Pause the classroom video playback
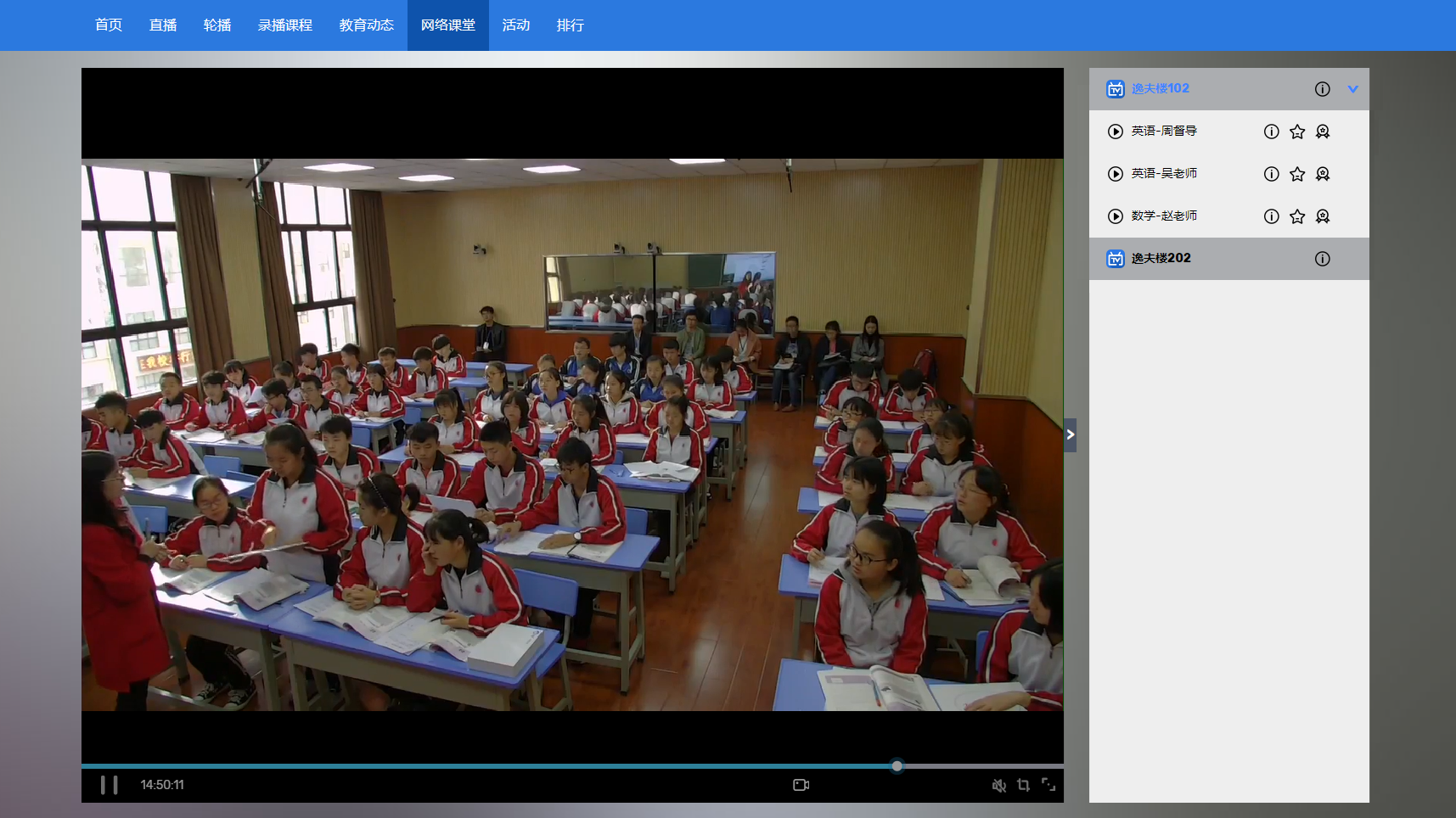This screenshot has width=1456, height=818. [110, 785]
